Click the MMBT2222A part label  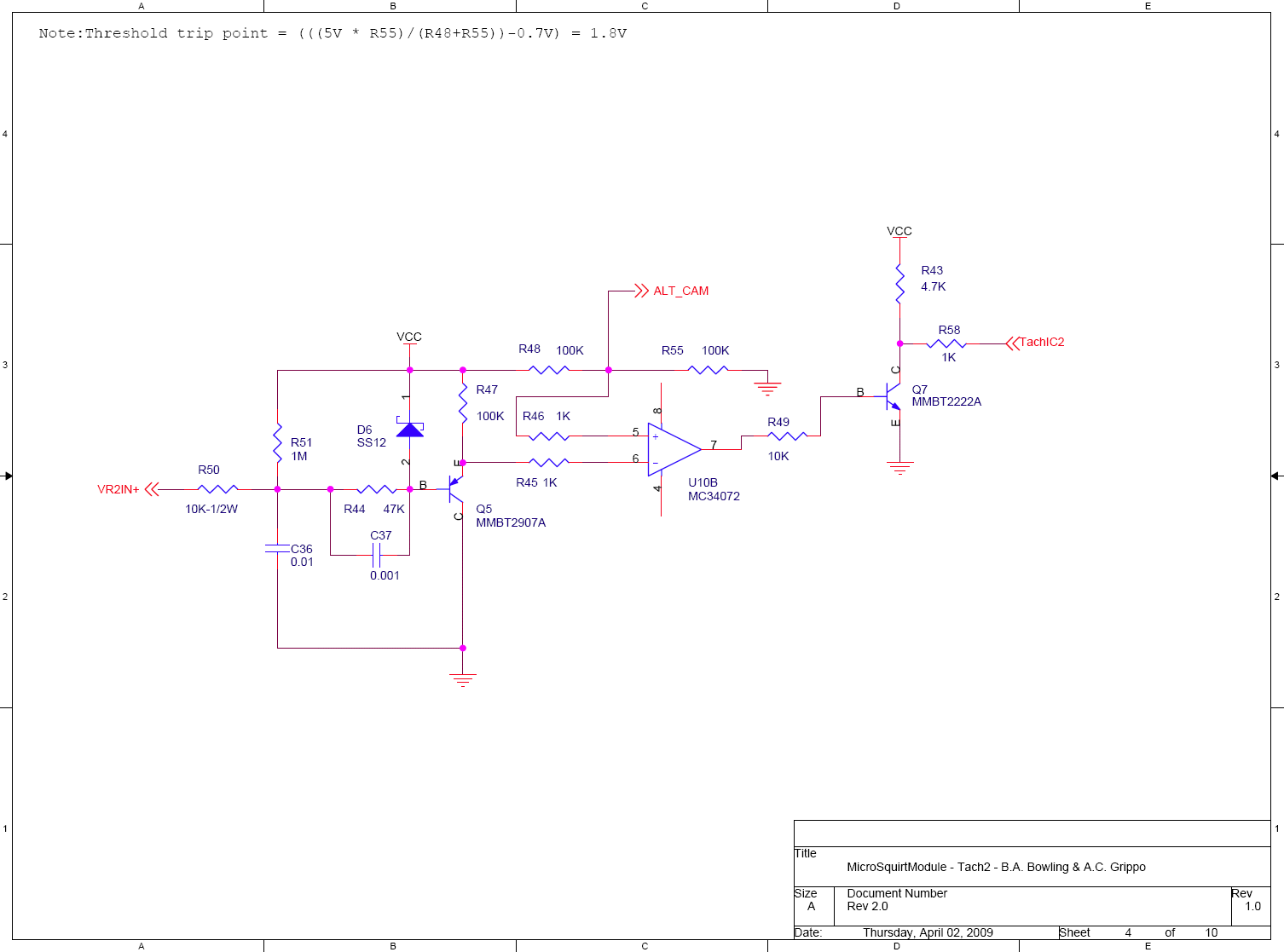[946, 401]
